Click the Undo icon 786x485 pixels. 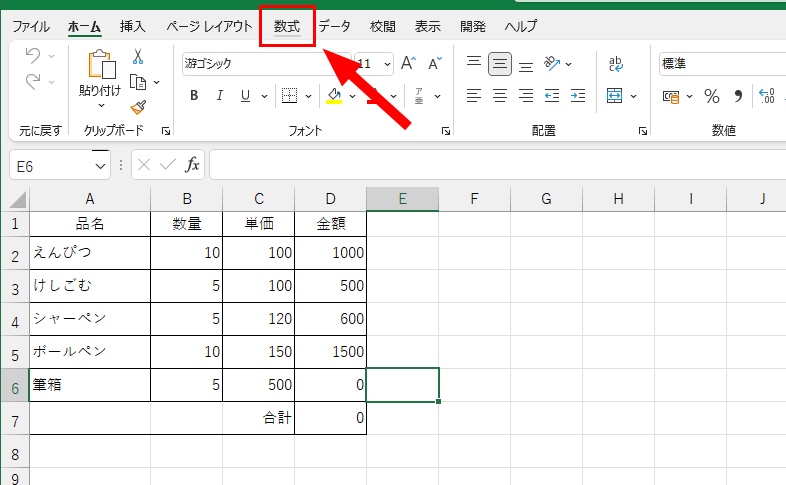pyautogui.click(x=33, y=55)
